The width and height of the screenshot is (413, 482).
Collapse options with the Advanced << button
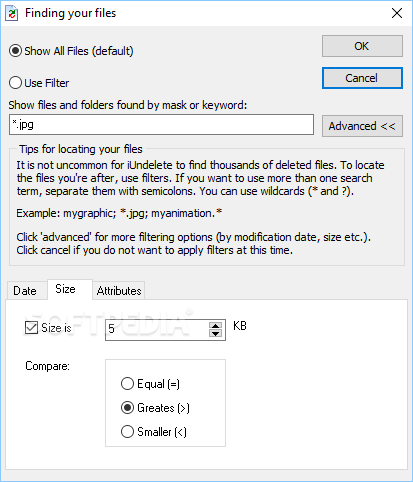[362, 126]
